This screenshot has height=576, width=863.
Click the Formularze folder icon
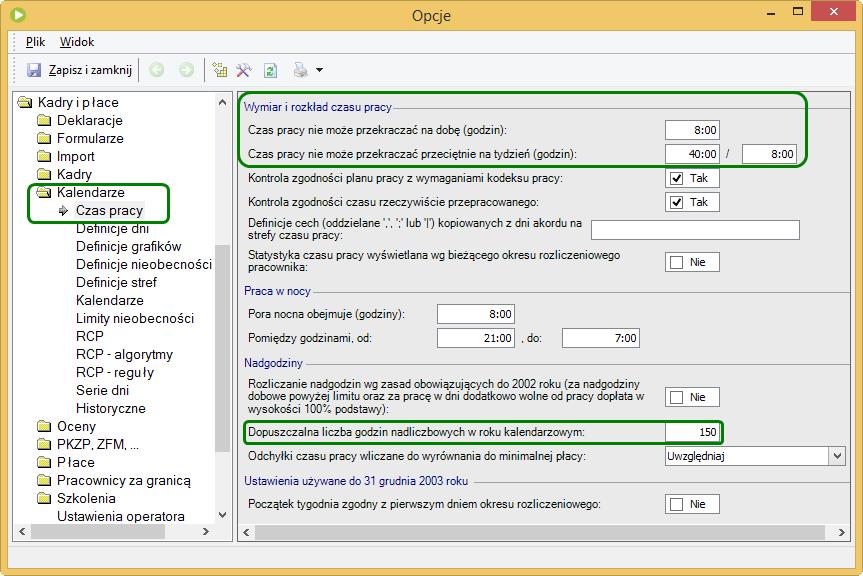click(x=44, y=138)
